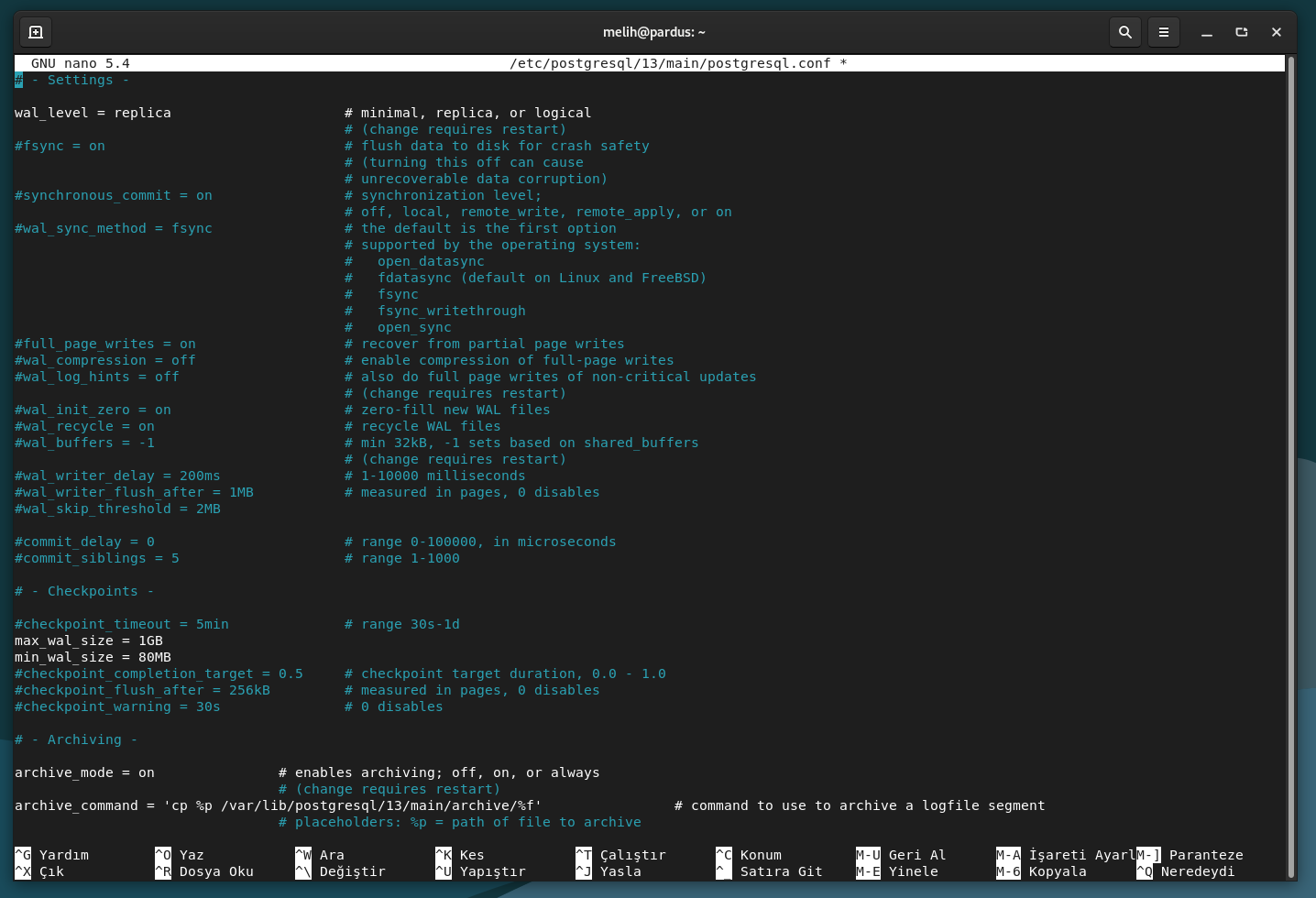Click the M-6 Kopyala shortcut

click(1041, 871)
